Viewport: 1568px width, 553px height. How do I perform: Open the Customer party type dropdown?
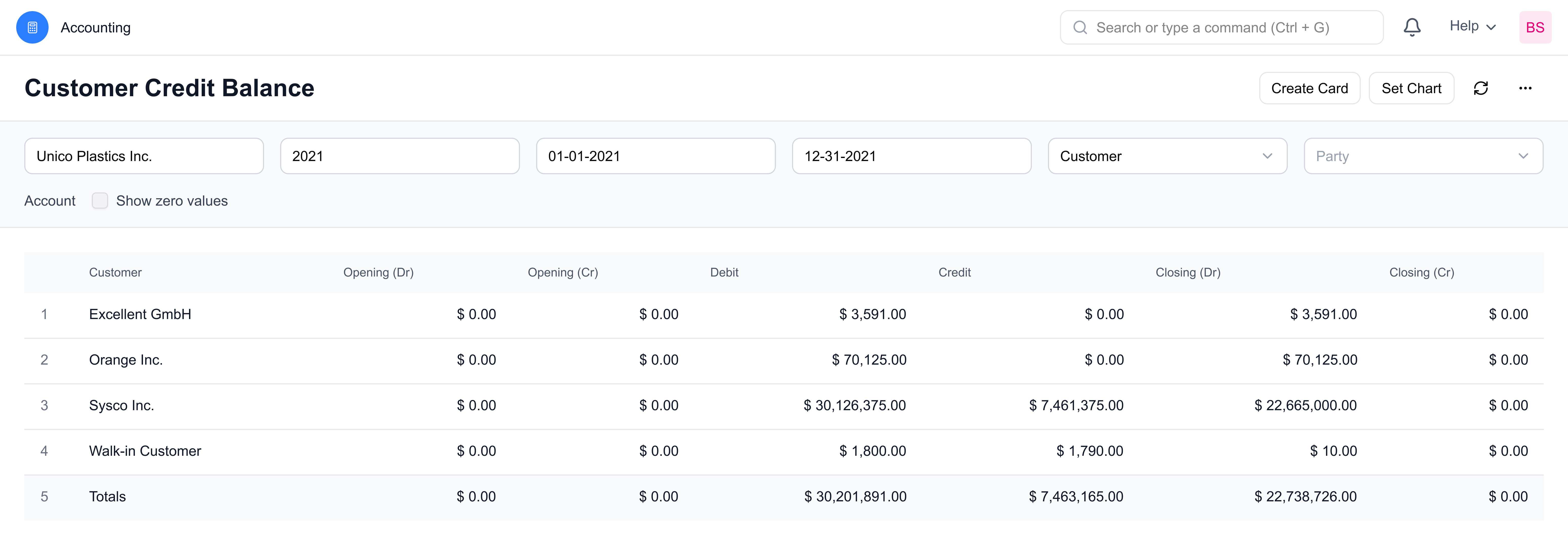1167,156
